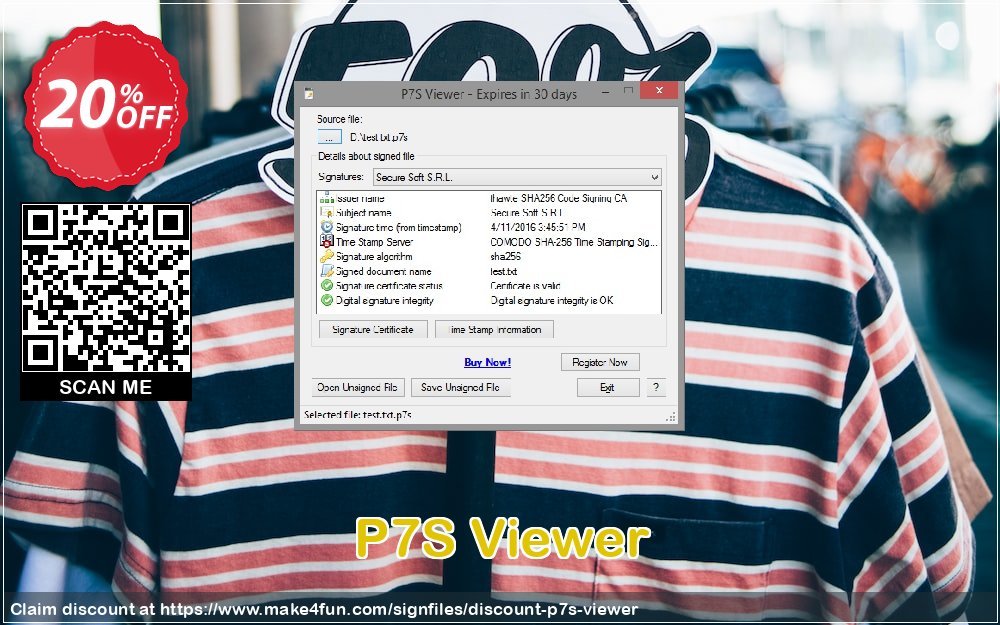Select the '4/11/2016 3:45:51 PM' timestamp value
This screenshot has height=625, width=1000.
click(538, 227)
